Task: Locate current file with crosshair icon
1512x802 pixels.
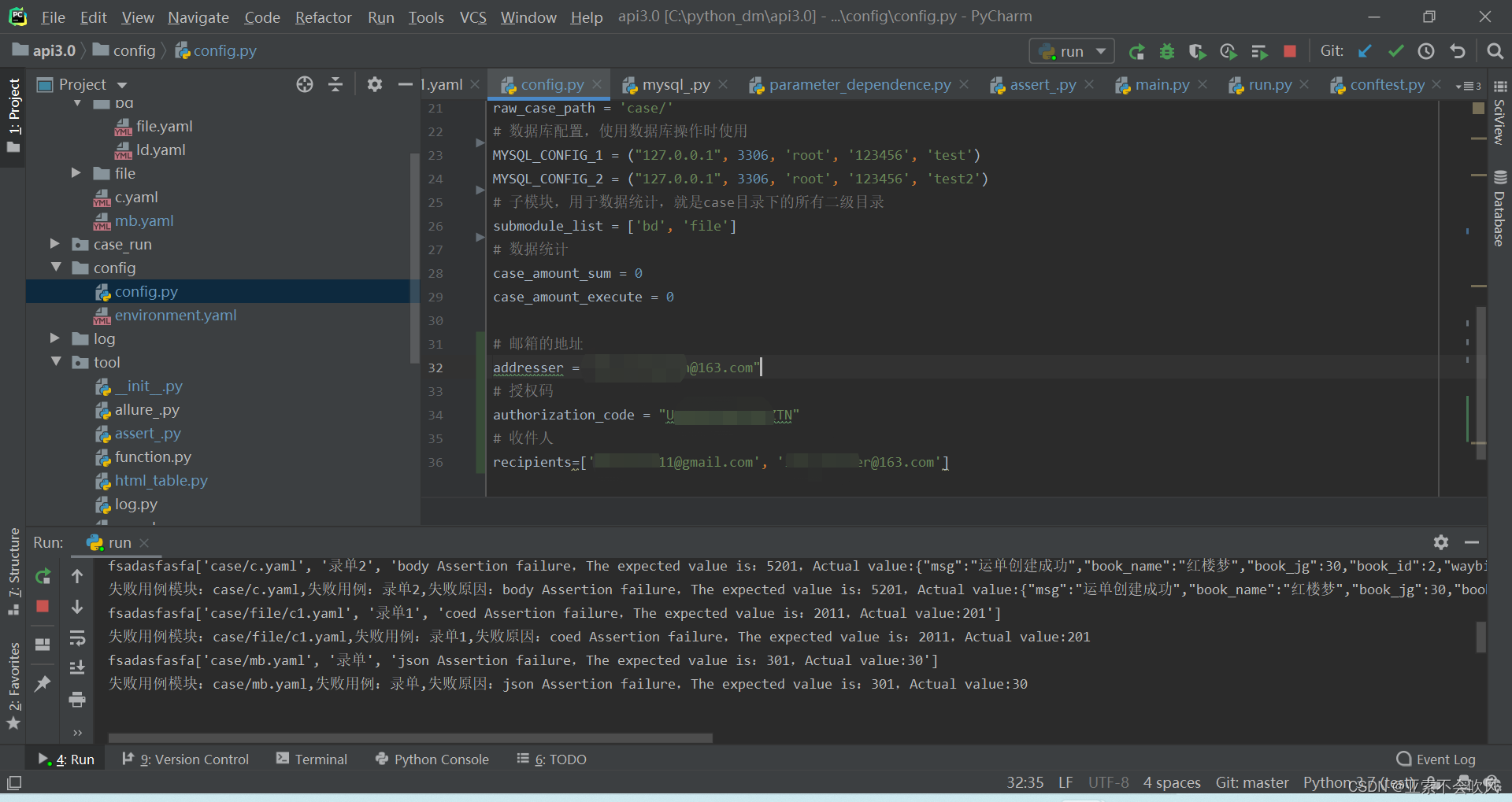Action: tap(305, 84)
